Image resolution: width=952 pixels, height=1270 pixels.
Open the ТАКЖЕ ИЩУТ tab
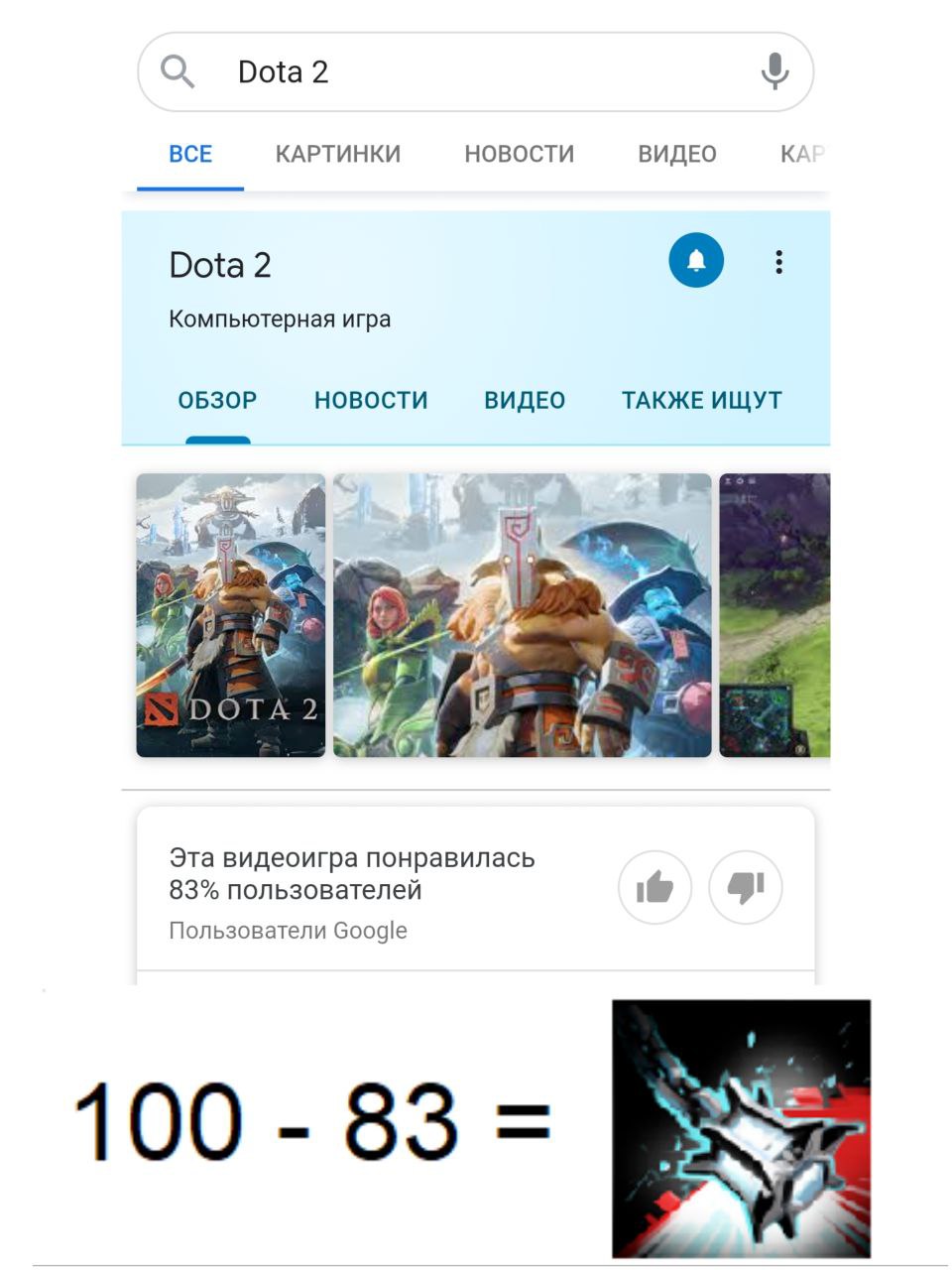pyautogui.click(x=702, y=401)
